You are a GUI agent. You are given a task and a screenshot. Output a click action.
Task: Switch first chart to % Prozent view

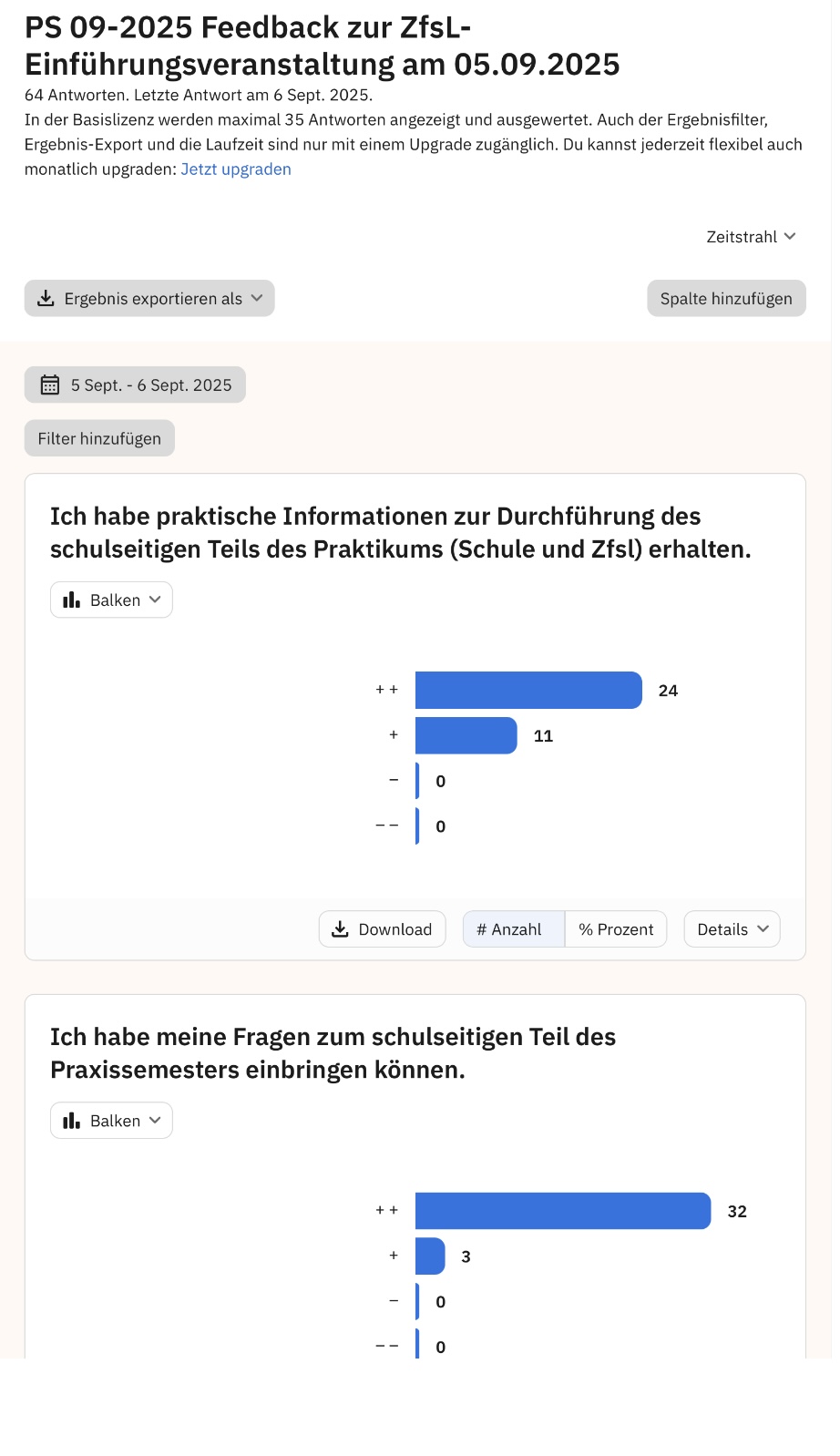(x=616, y=929)
